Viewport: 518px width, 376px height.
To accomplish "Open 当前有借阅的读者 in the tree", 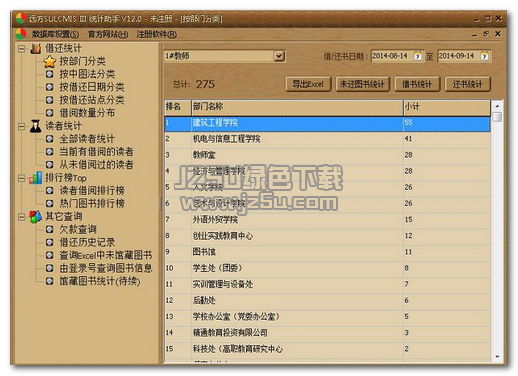I will coord(96,152).
